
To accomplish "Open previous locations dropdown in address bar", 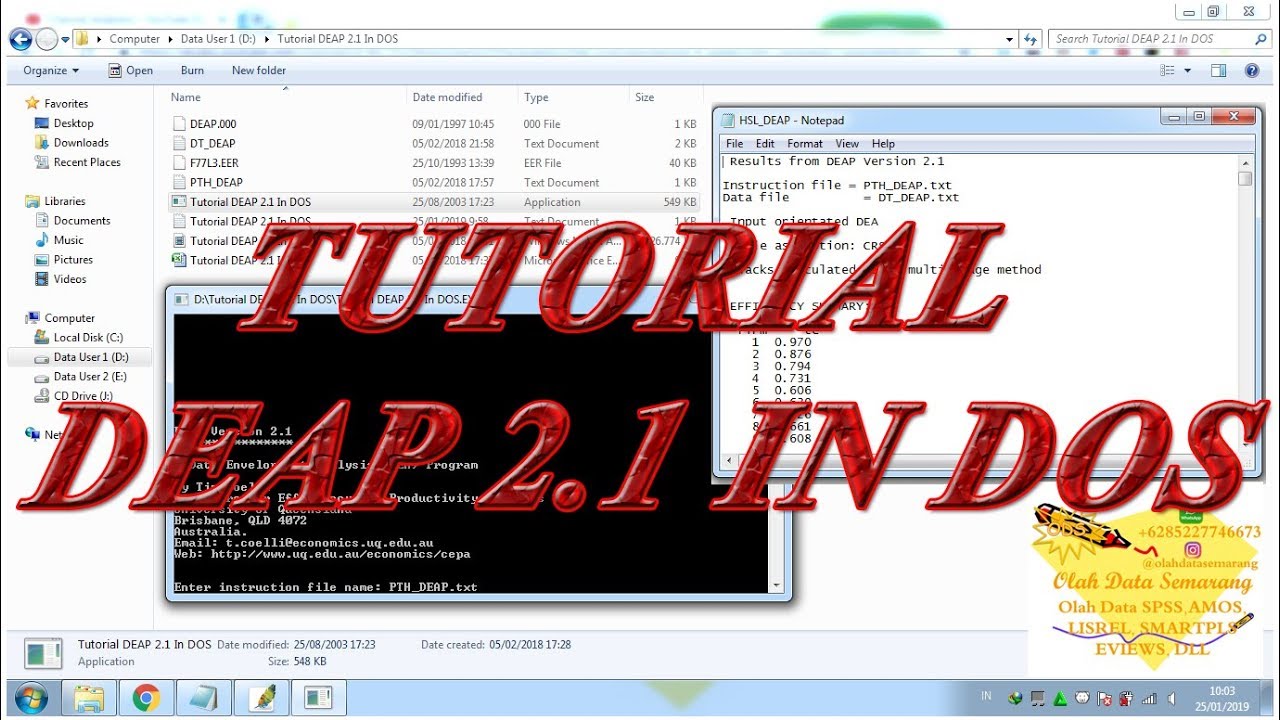I will coord(1010,39).
